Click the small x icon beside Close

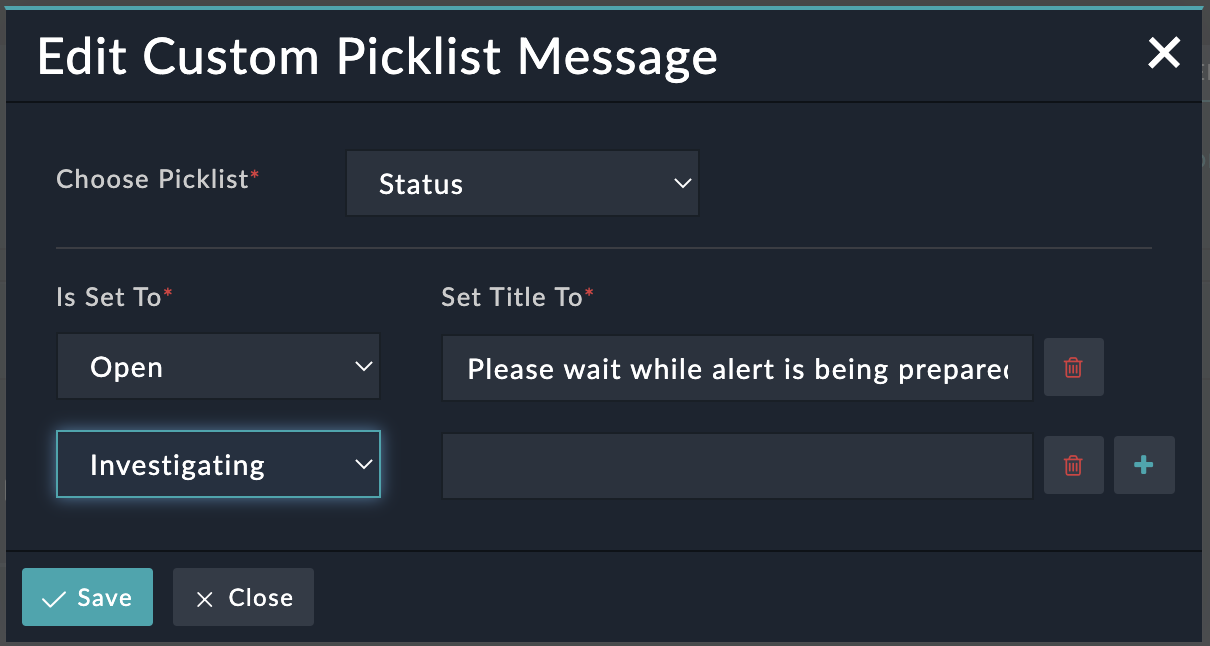pyautogui.click(x=205, y=599)
